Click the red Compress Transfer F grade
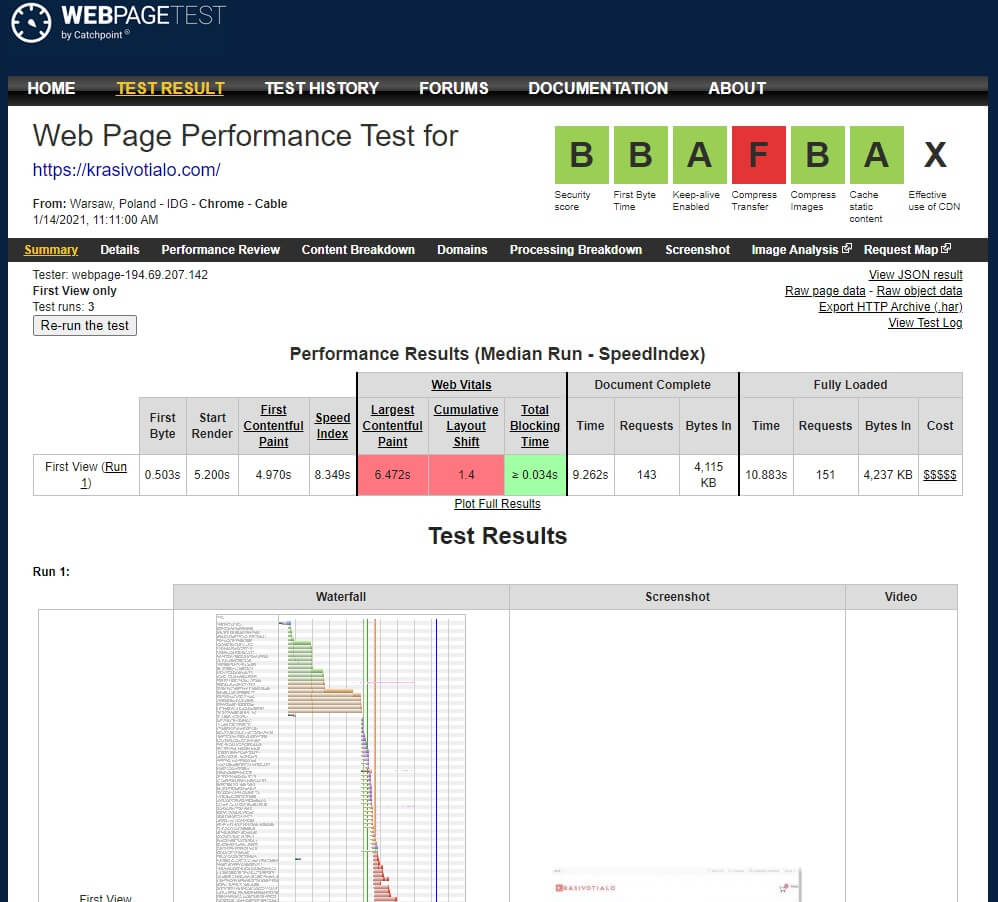Viewport: 998px width, 902px height. [758, 155]
